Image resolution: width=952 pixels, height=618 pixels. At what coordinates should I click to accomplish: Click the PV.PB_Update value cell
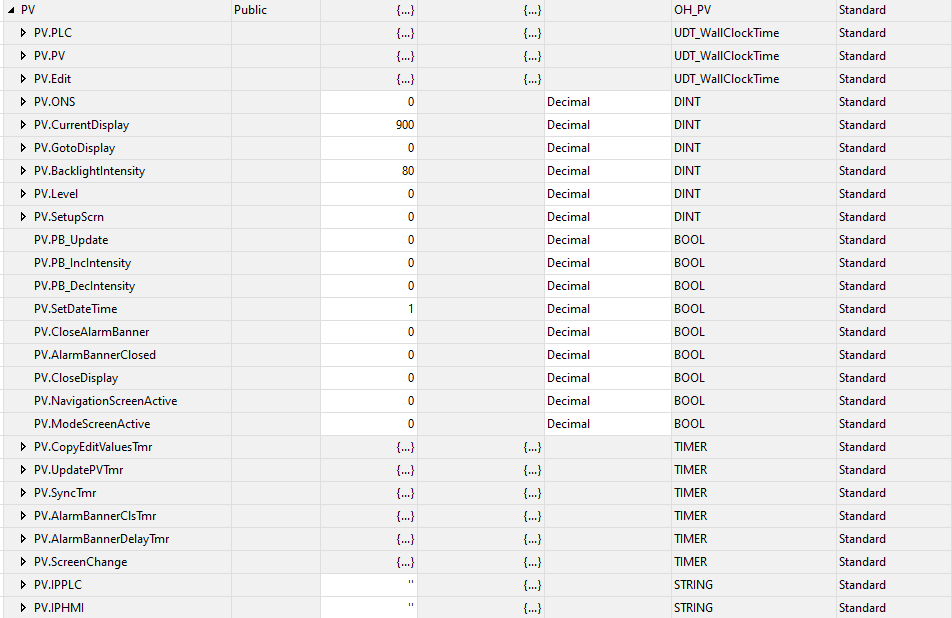point(369,240)
